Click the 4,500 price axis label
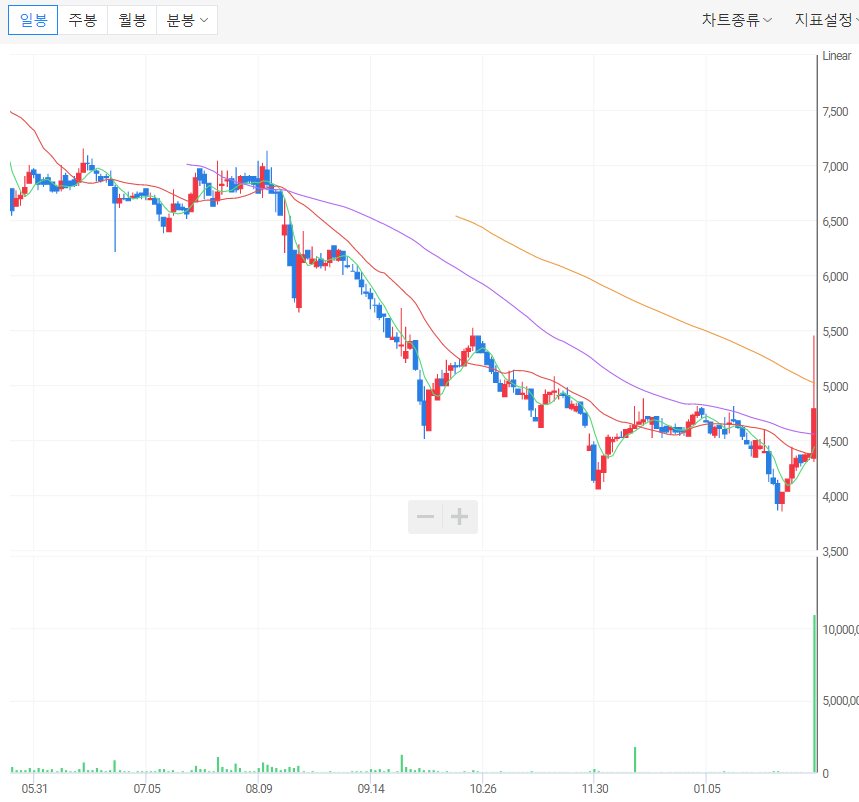The height and width of the screenshot is (802, 859). 835,442
